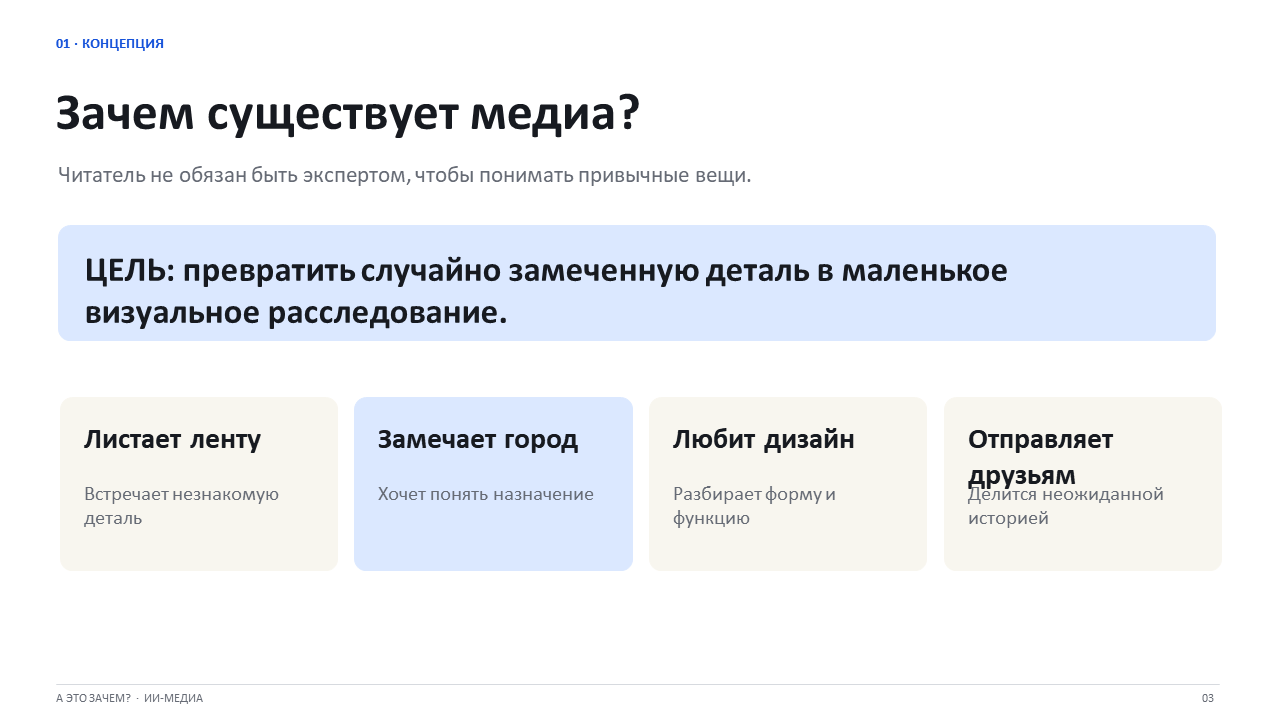Select the text "Хочет понять назначение"
The height and width of the screenshot is (720, 1280).
(486, 494)
